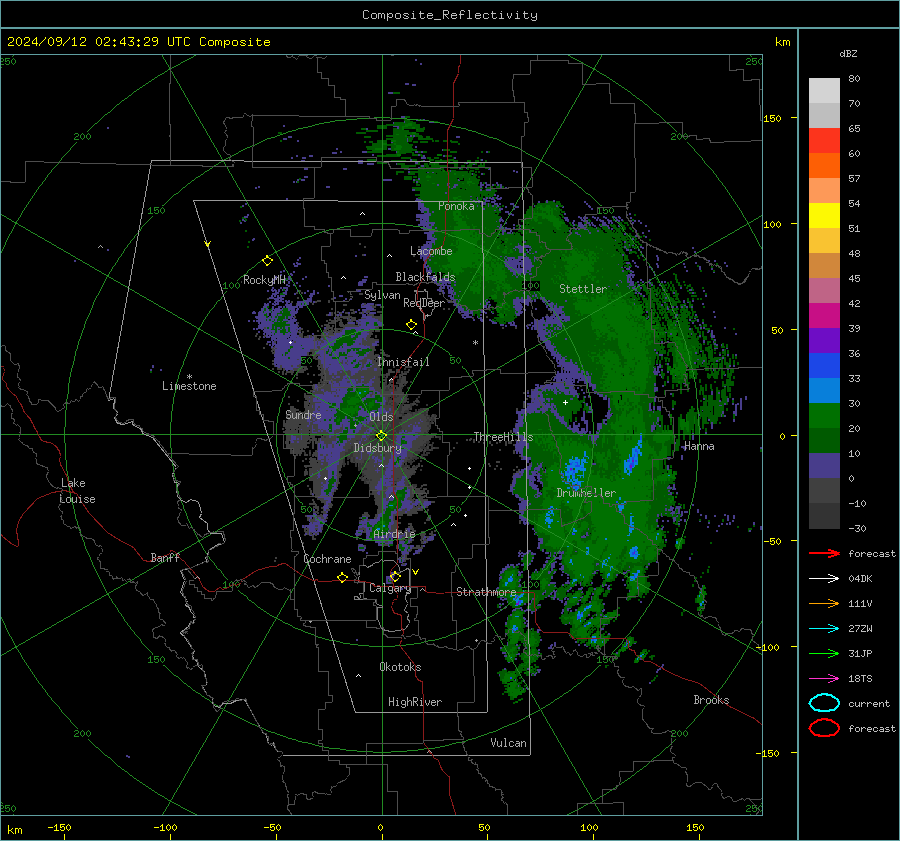Click the Sylvan label on the map

pos(382,295)
